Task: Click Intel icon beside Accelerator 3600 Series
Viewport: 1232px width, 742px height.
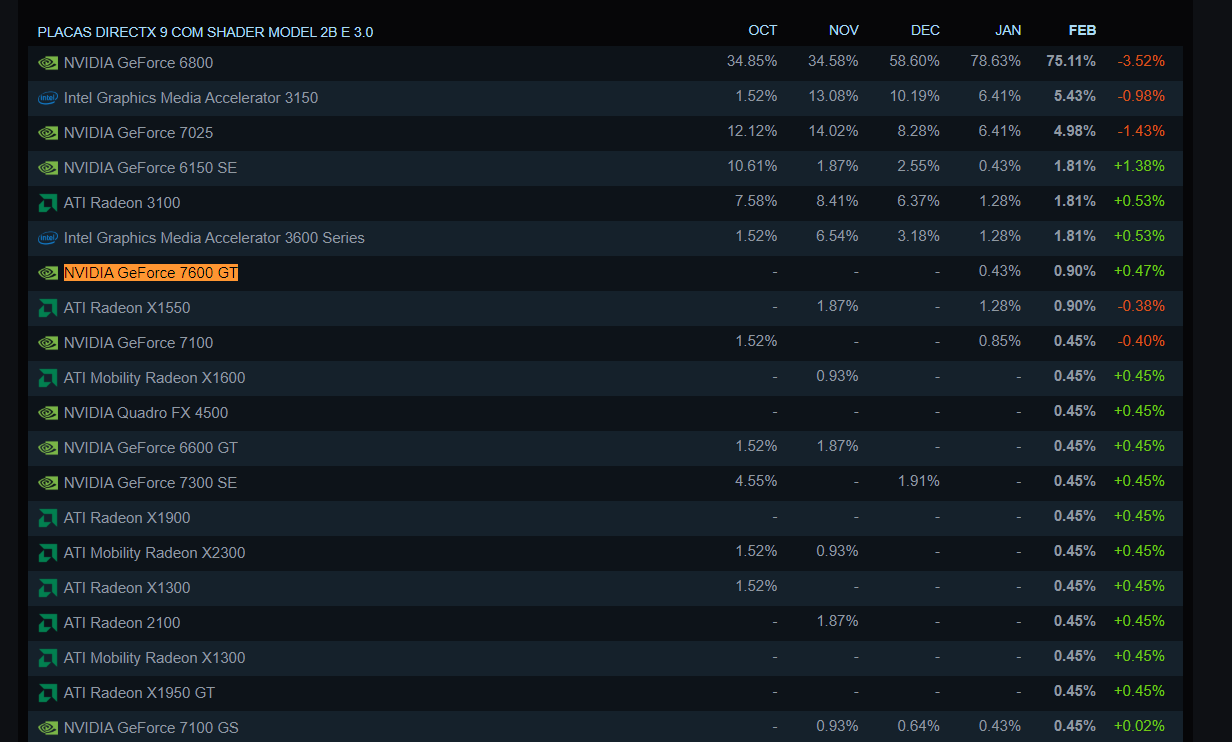Action: pos(47,238)
